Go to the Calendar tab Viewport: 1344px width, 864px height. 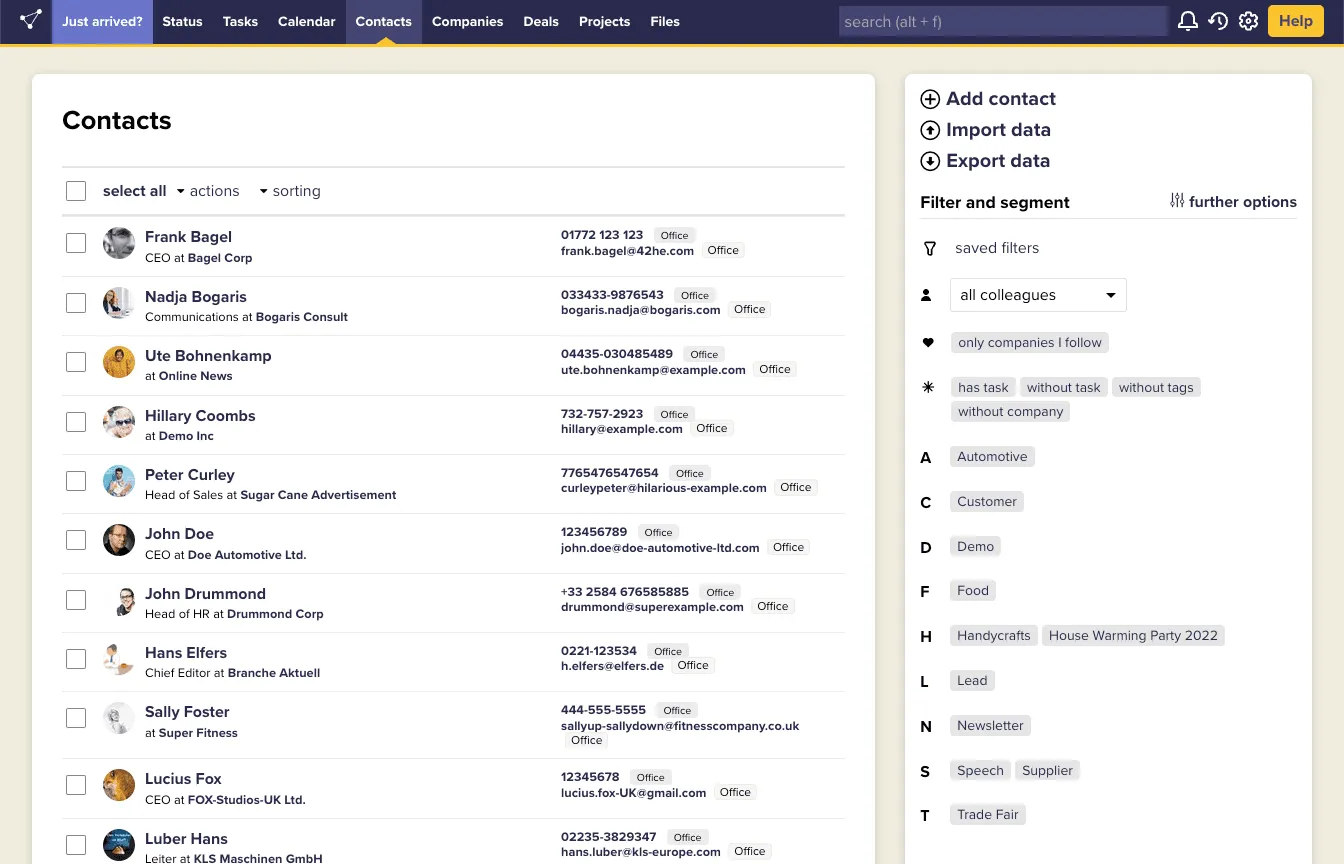point(307,21)
